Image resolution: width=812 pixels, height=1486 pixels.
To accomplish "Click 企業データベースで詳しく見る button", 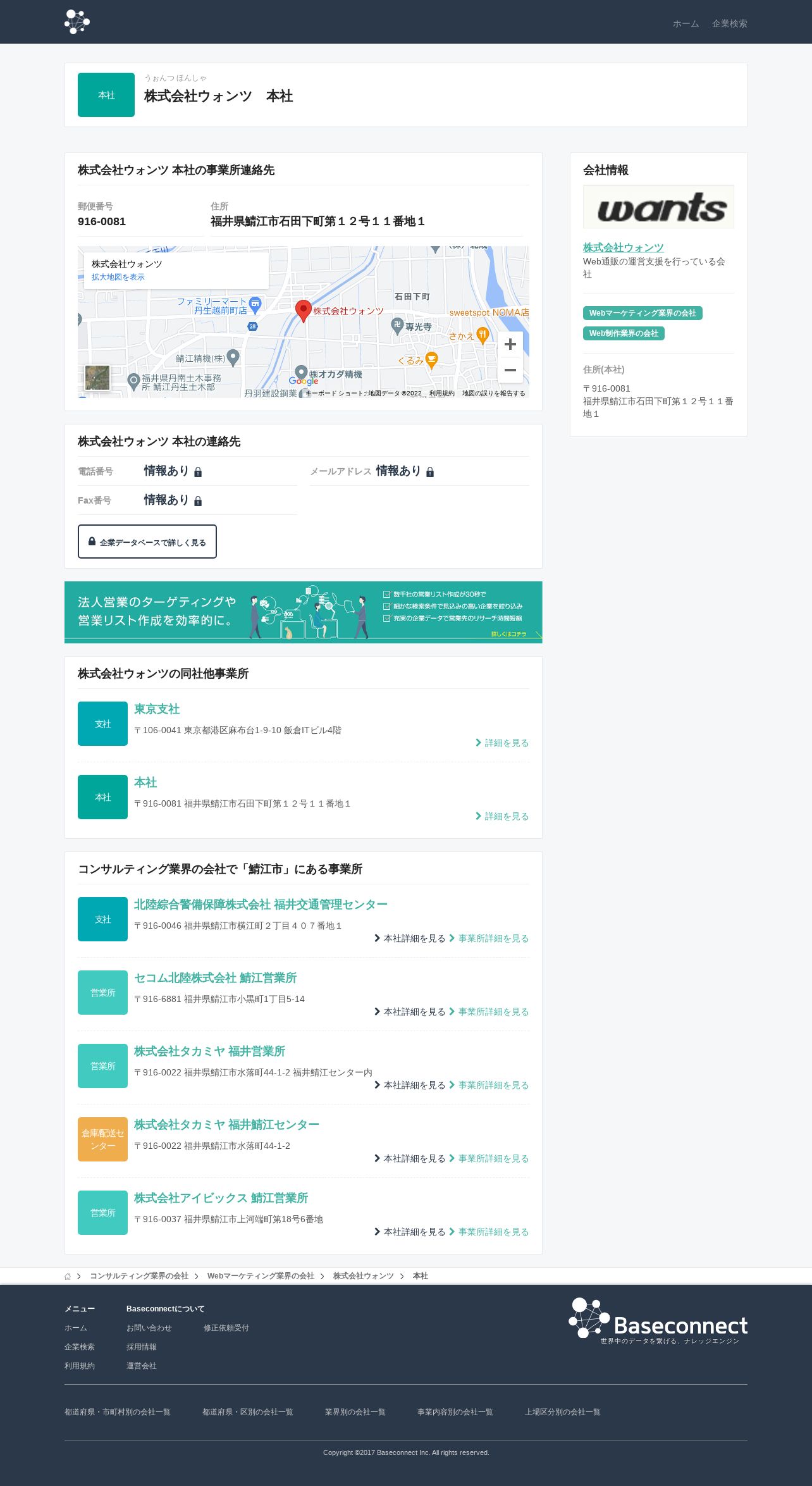I will 147,542.
